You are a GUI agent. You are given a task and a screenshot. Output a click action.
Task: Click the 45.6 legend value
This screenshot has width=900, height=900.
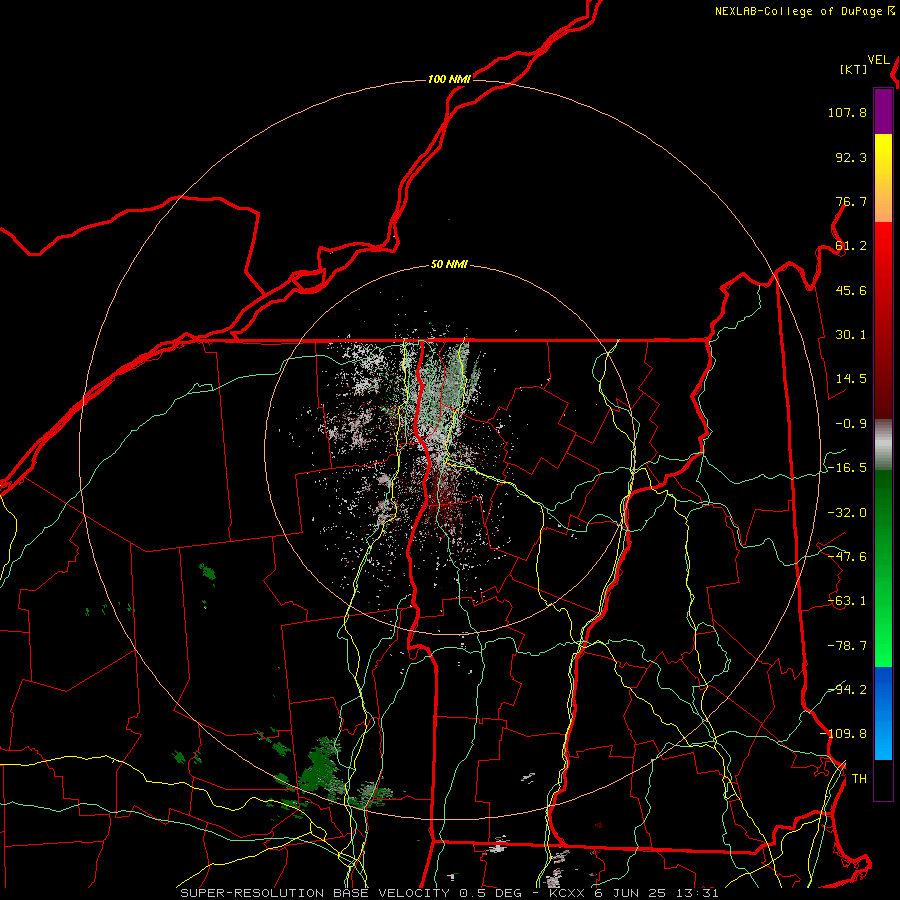coord(851,290)
